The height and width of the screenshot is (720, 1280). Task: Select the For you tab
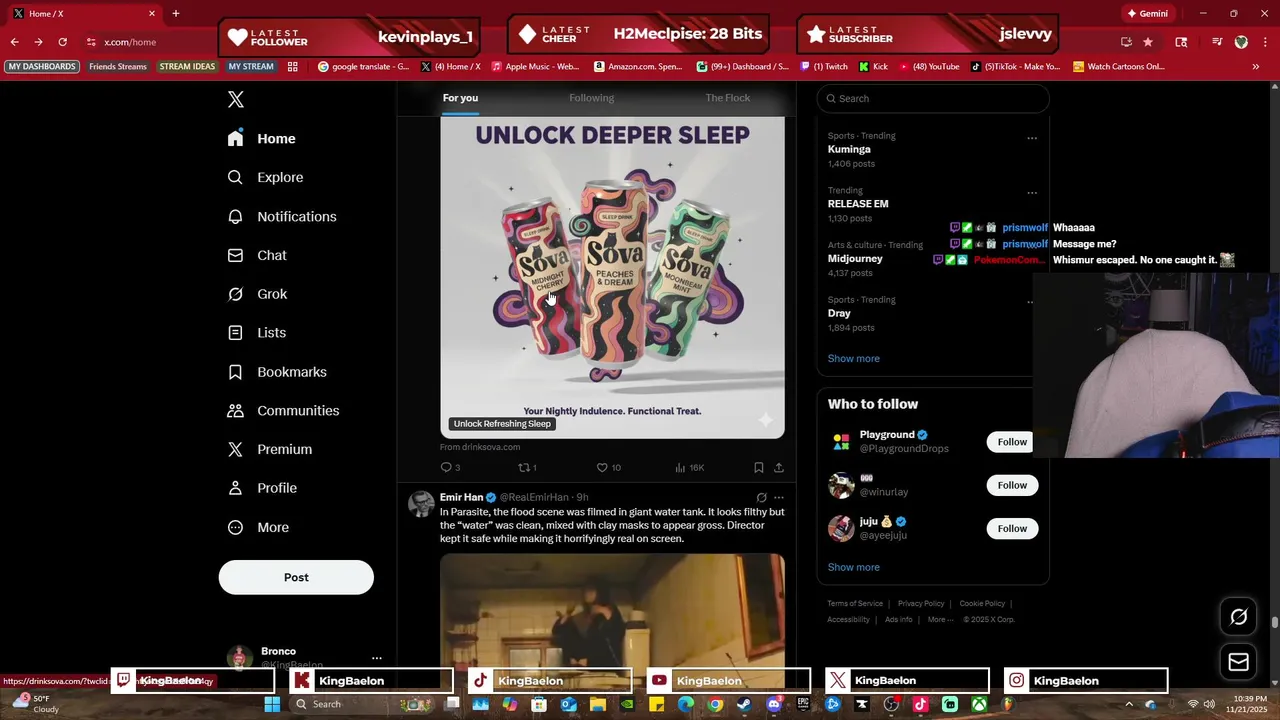(460, 98)
